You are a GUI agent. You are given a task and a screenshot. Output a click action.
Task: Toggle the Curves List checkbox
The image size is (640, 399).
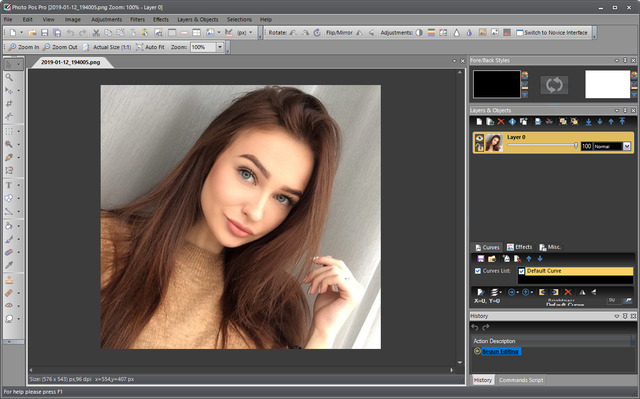tap(478, 271)
